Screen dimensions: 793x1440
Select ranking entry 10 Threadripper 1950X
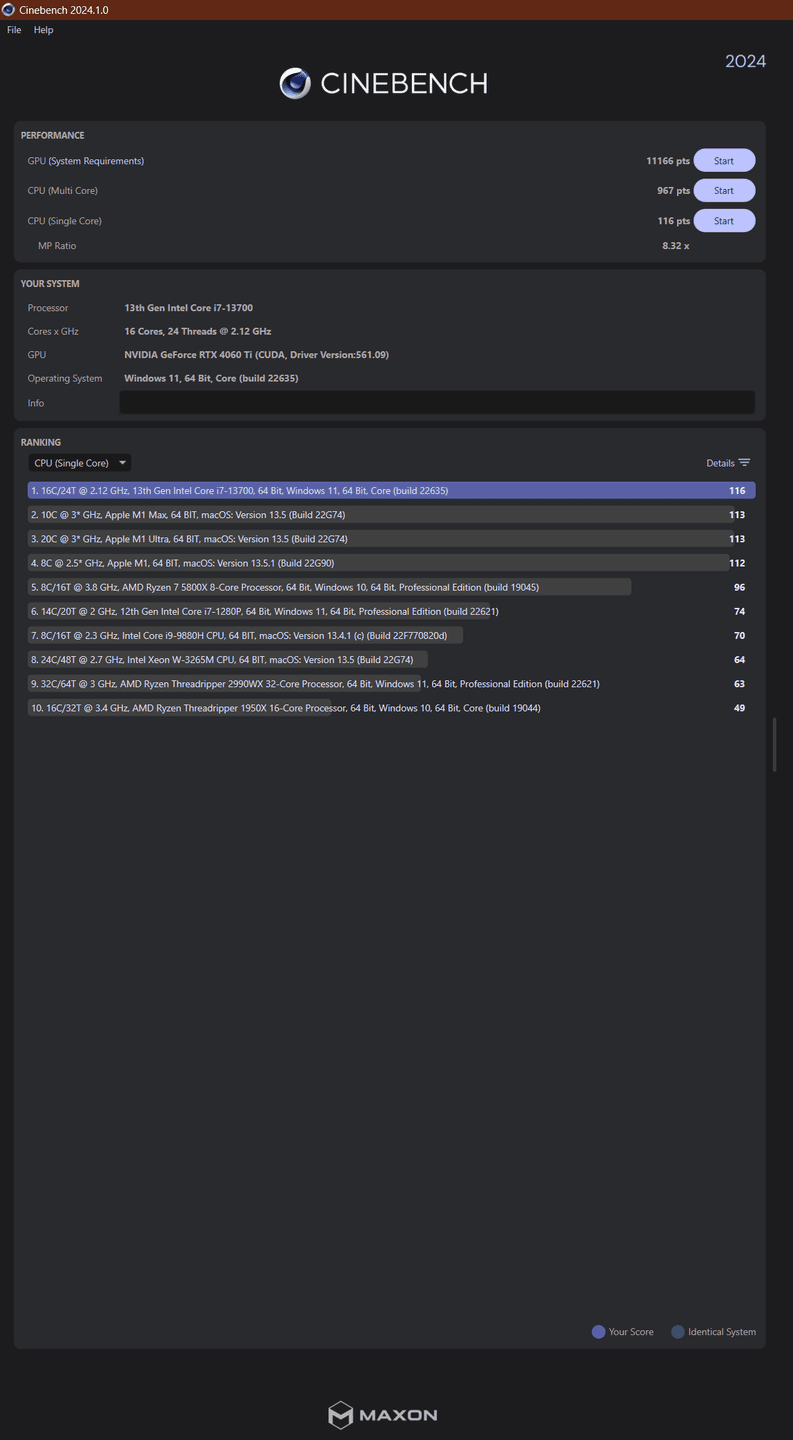[391, 708]
